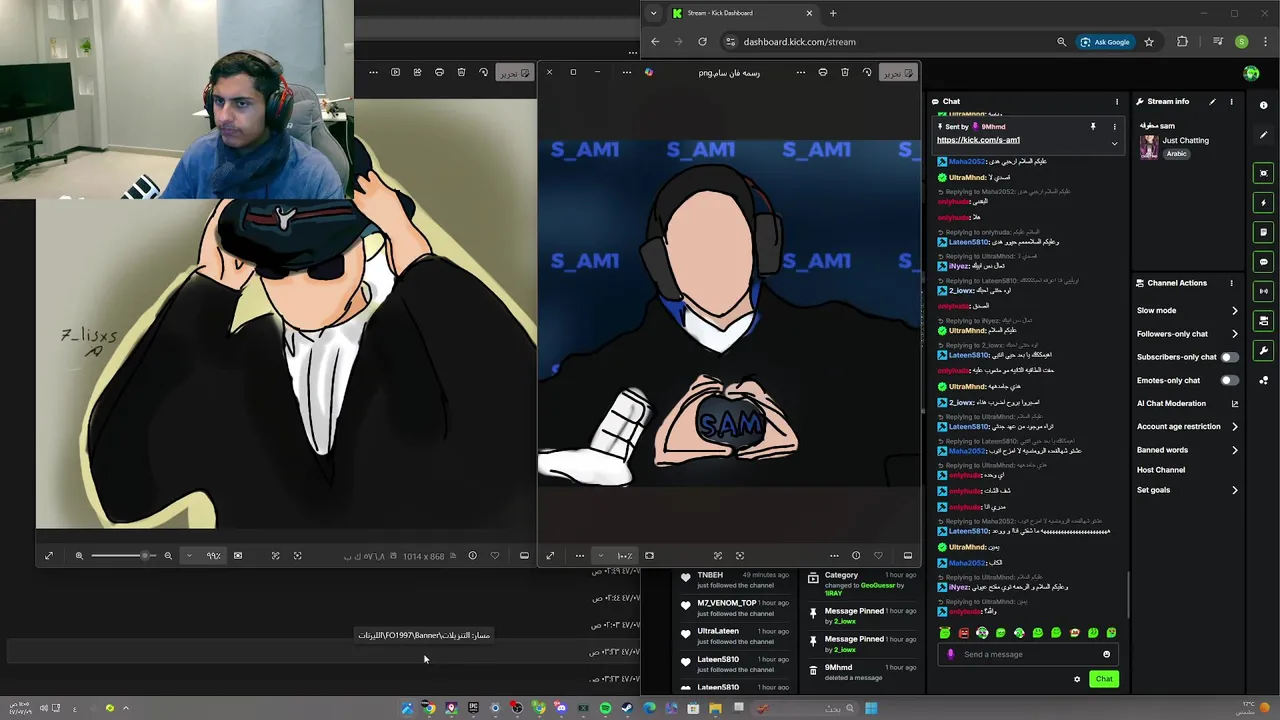Reload the Kick dashboard page
This screenshot has height=720, width=1280.
(x=702, y=42)
